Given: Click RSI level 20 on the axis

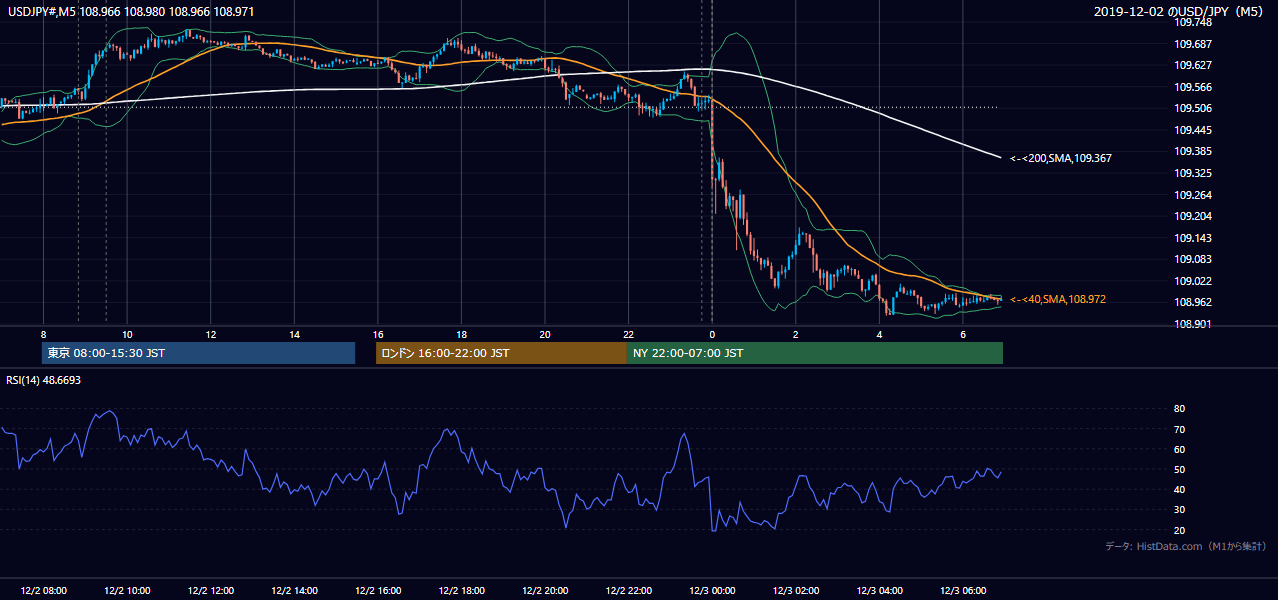Looking at the screenshot, I should tap(1180, 530).
